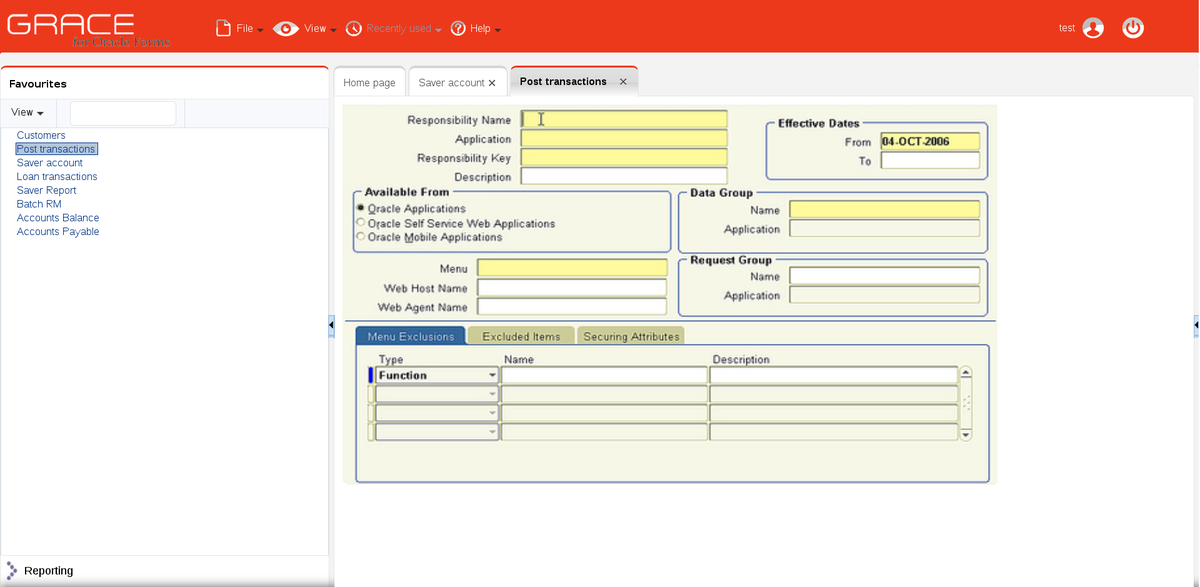
Task: Click the Responsibility Name input field
Action: [624, 119]
